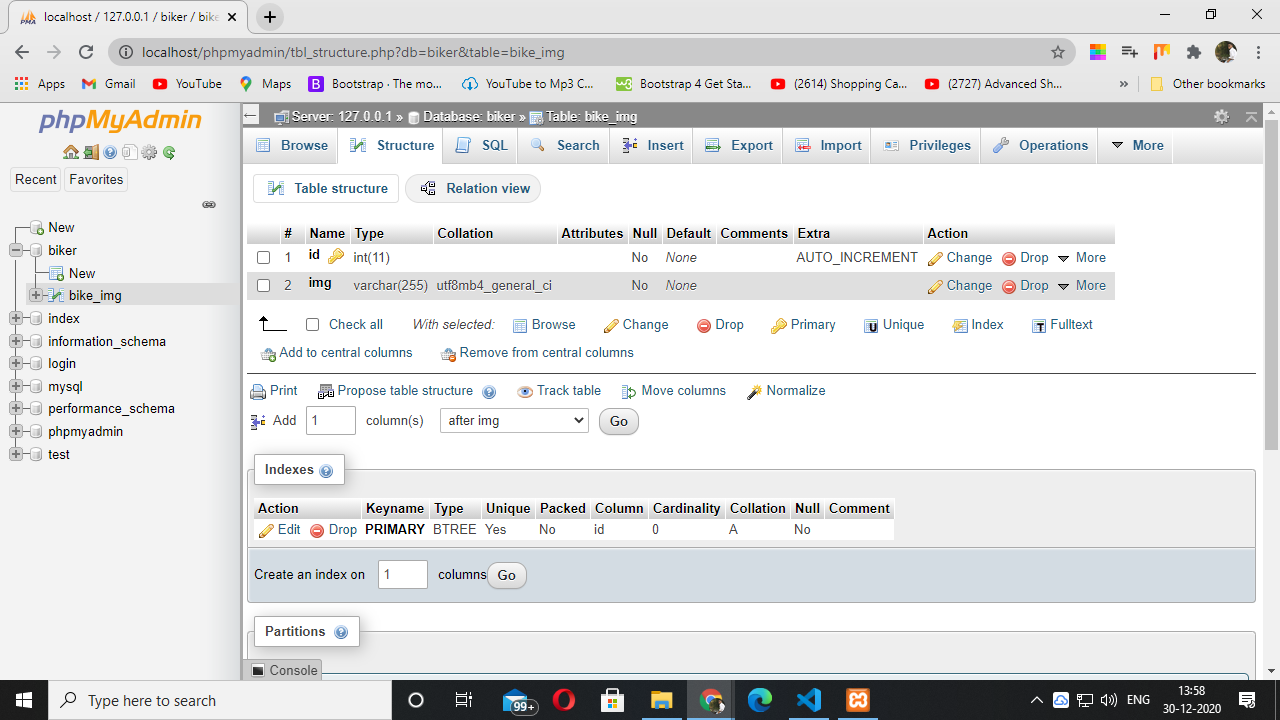1280x720 pixels.
Task: Open the Insert tab
Action: (652, 145)
